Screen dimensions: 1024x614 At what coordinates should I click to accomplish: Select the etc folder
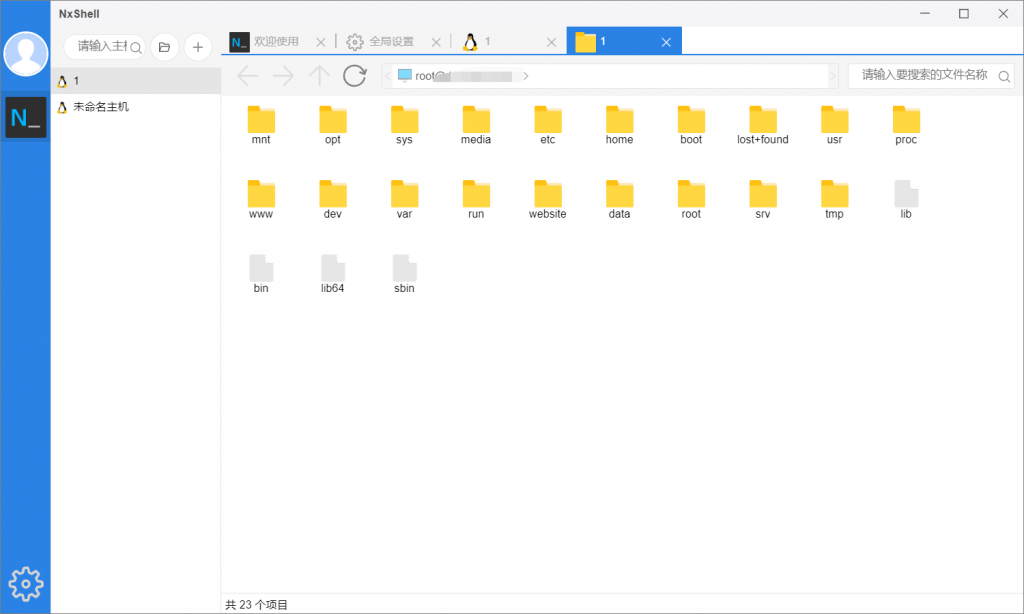(x=548, y=125)
